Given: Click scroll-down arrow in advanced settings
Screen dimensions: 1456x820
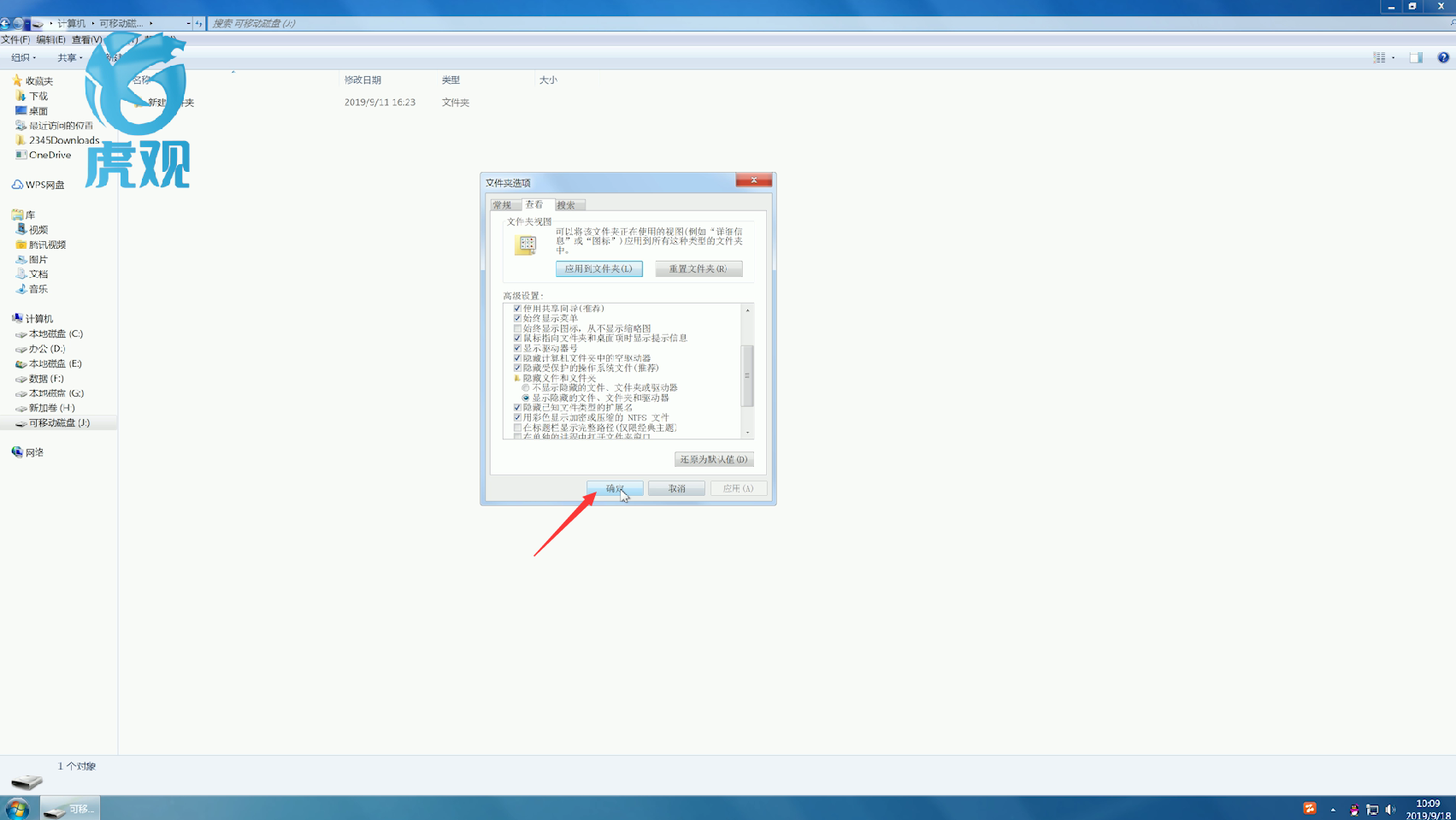Looking at the screenshot, I should pyautogui.click(x=747, y=433).
